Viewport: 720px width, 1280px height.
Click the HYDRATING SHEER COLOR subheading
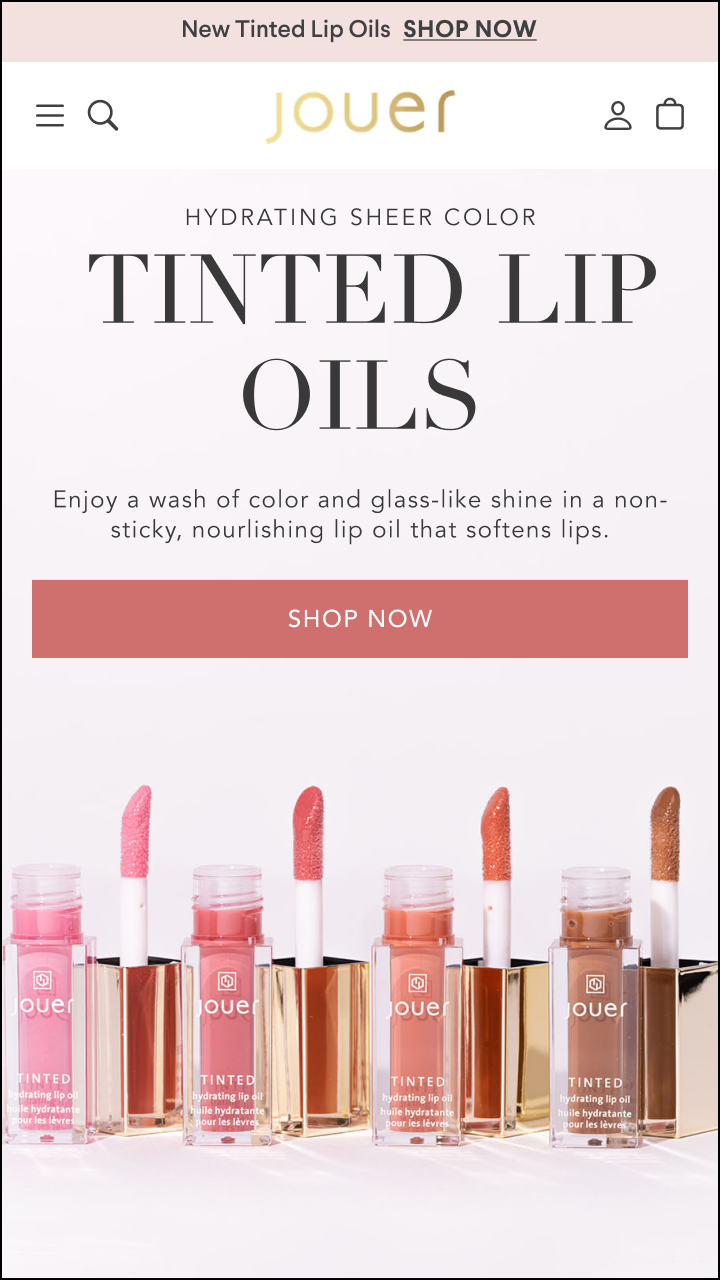click(361, 216)
